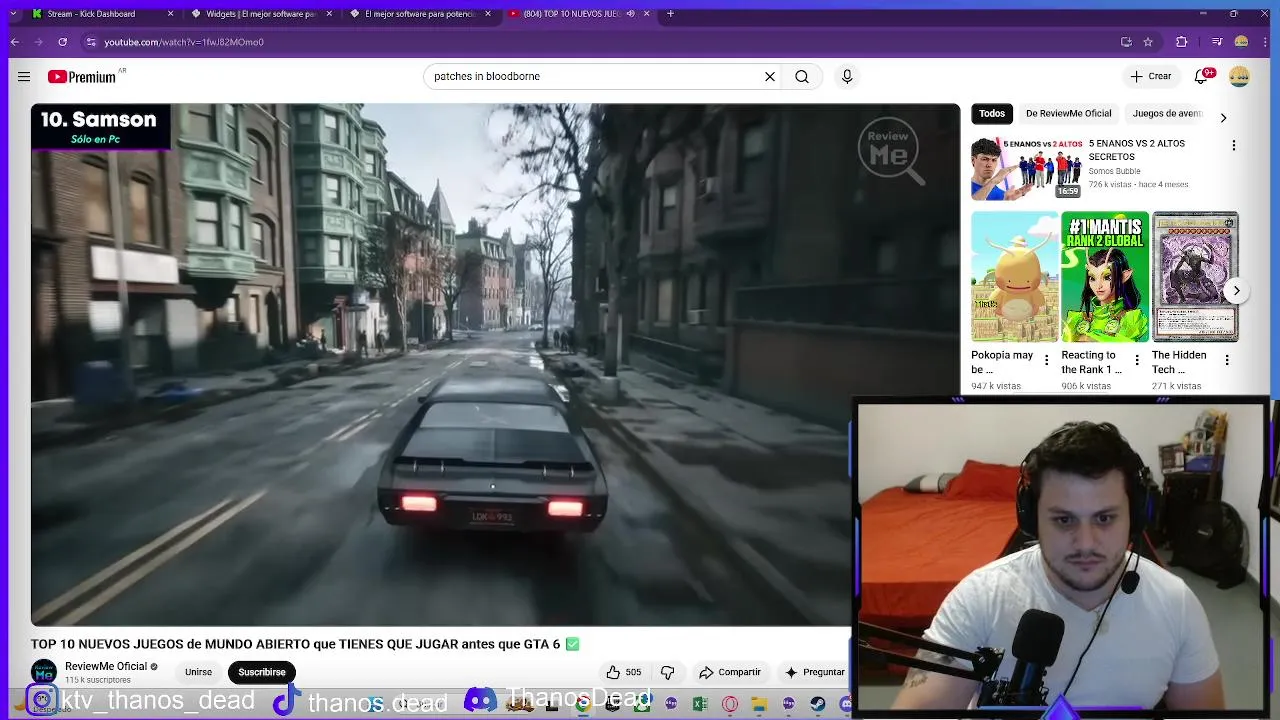Close the Stream - Kick Dashboard tab

coord(170,14)
